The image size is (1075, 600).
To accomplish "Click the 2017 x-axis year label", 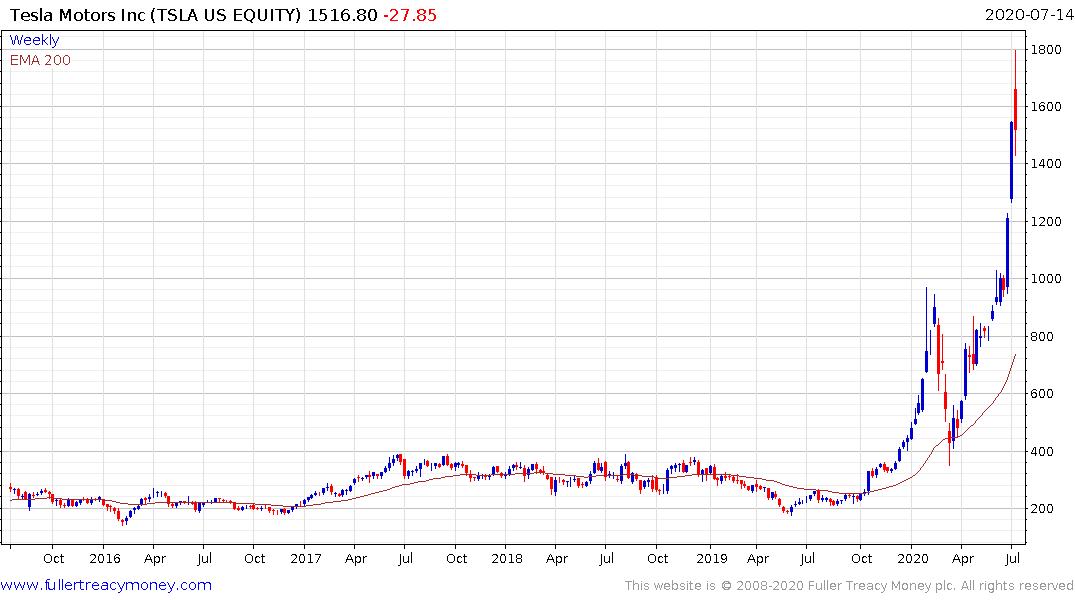I will tap(306, 559).
